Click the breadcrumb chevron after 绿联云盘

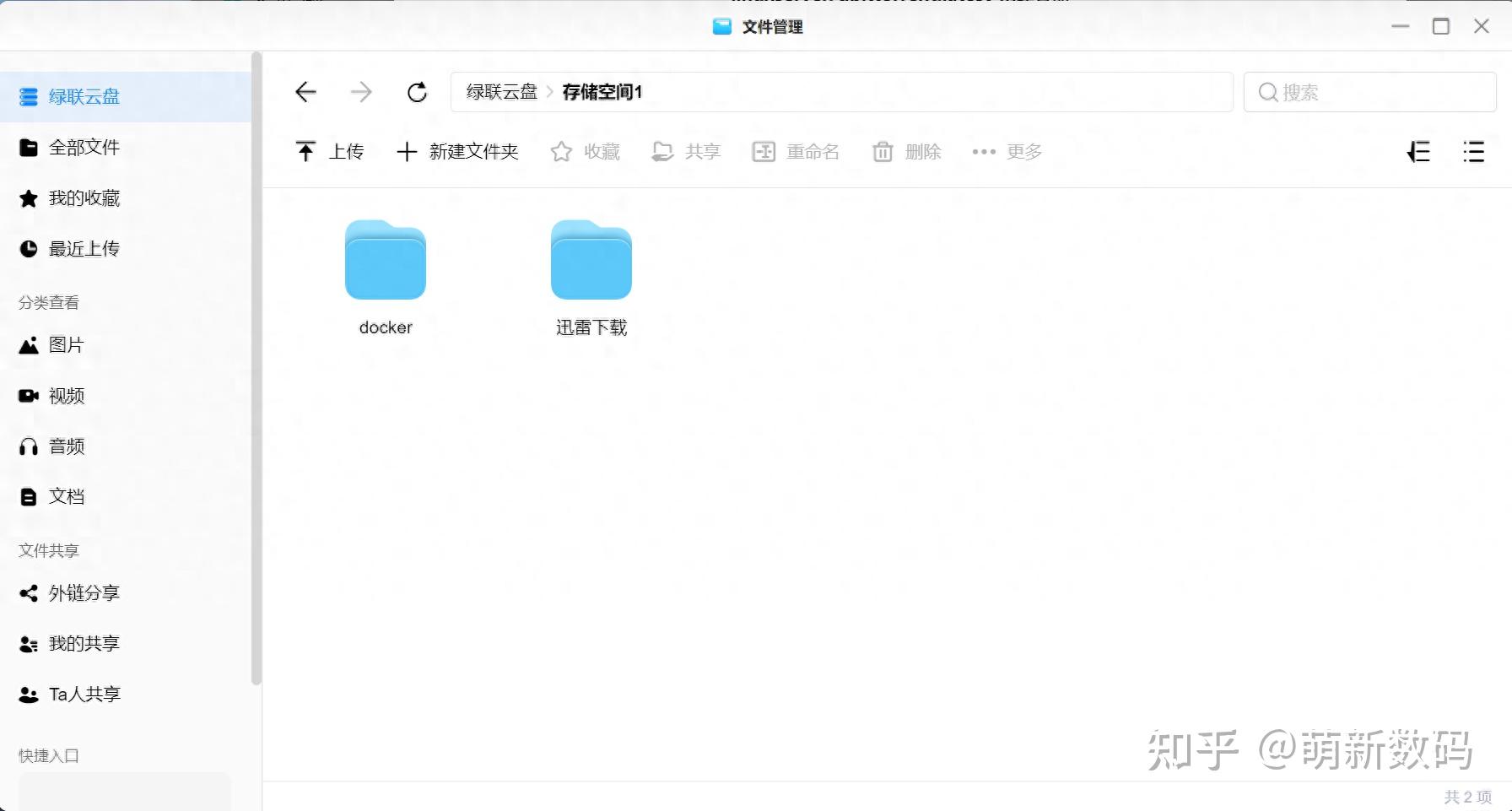point(550,92)
